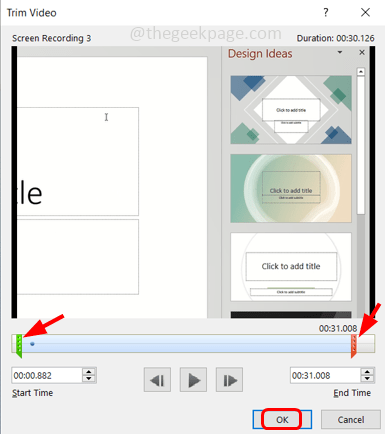Play the video preview
Viewport: 385px width, 434px height.
pos(193,380)
